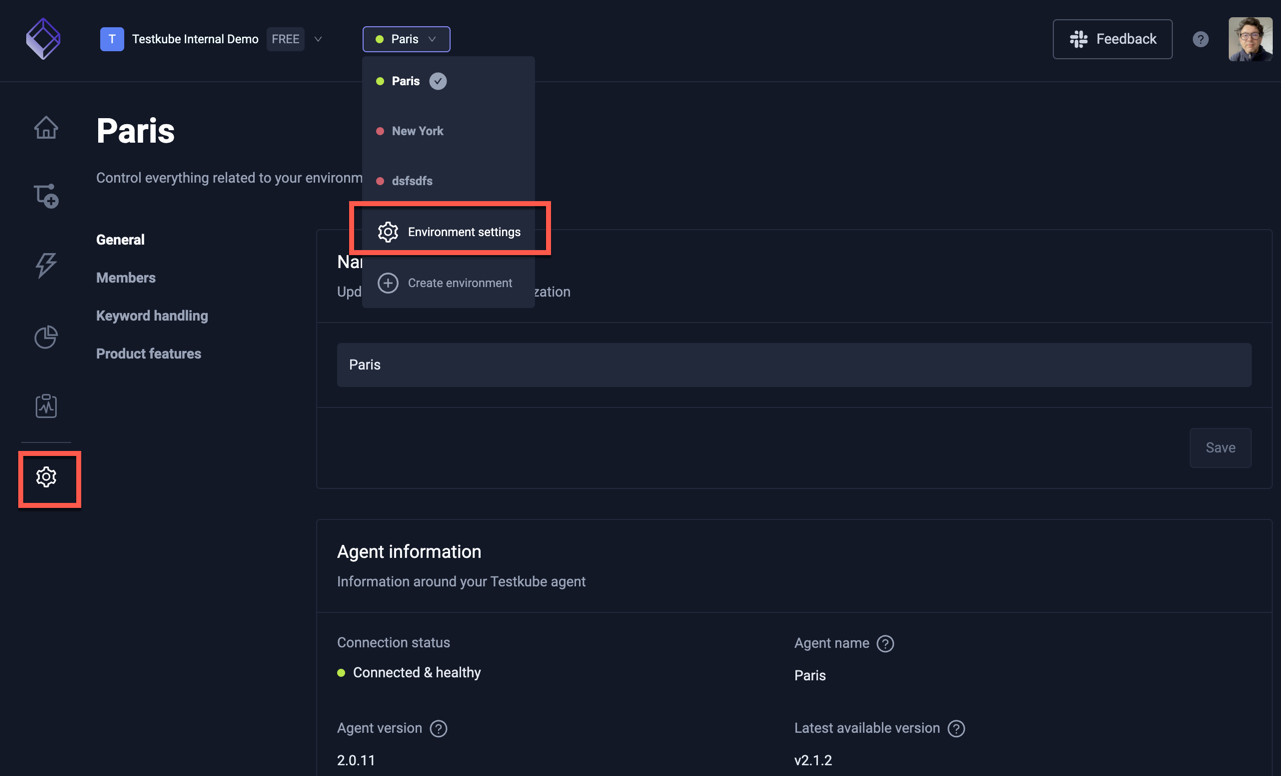
Task: Click the plus icon beside Create environment
Action: [x=388, y=283]
